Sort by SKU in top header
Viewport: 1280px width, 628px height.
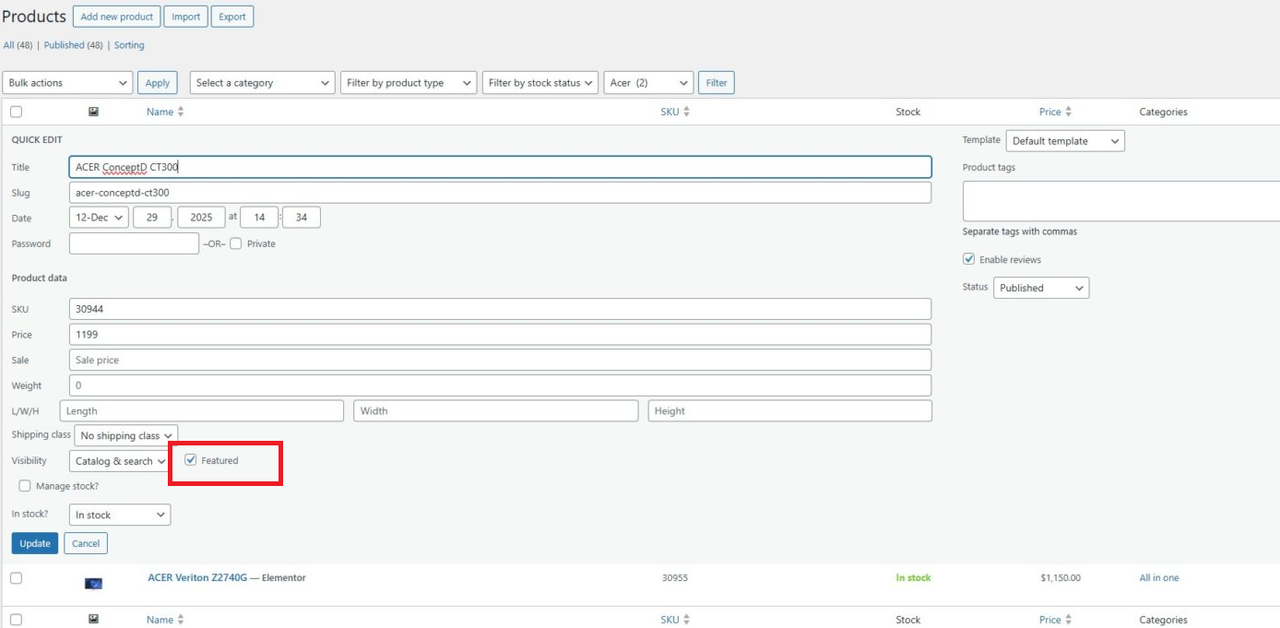(670, 112)
